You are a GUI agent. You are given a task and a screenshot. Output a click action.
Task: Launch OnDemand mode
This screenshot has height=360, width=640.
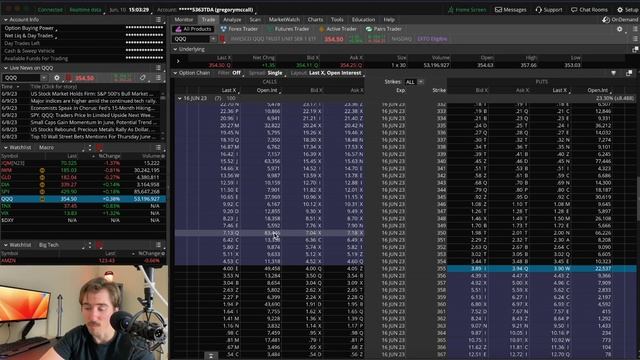[620, 20]
